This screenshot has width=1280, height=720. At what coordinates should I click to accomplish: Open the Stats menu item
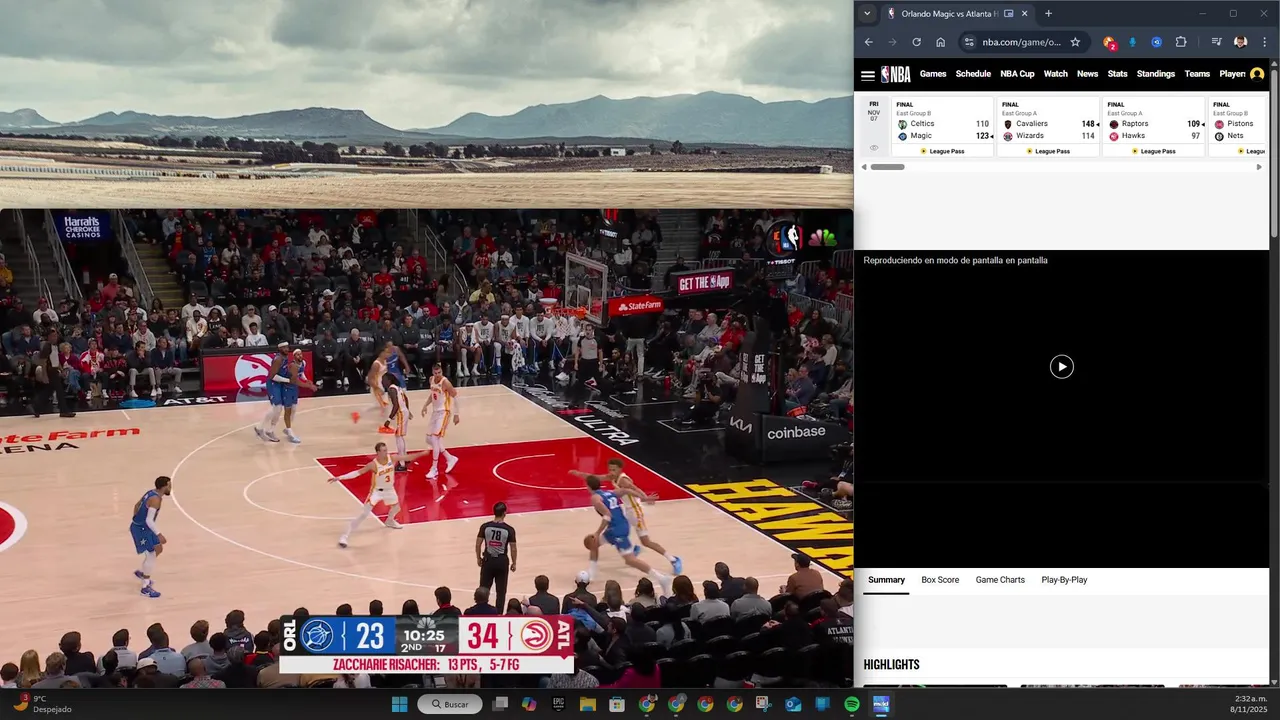pos(1117,74)
